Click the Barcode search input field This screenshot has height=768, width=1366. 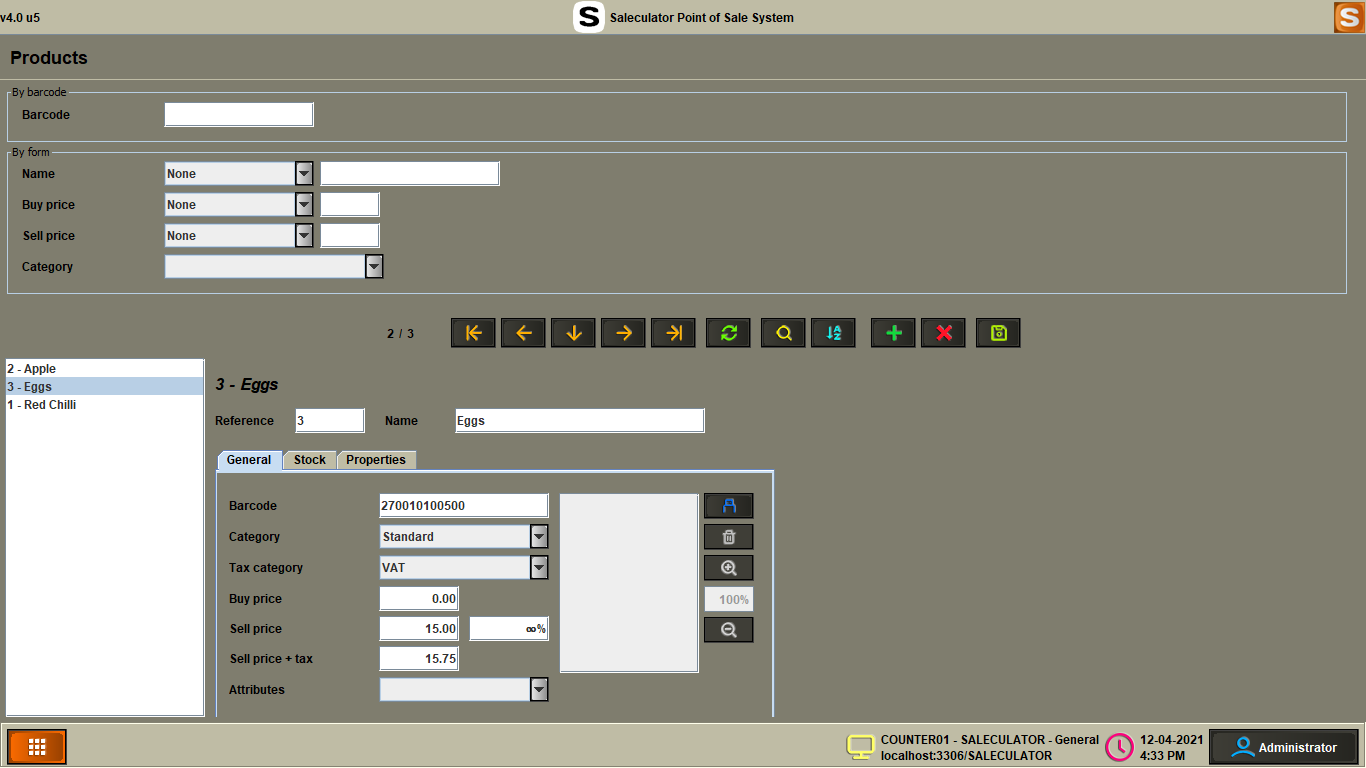click(239, 115)
